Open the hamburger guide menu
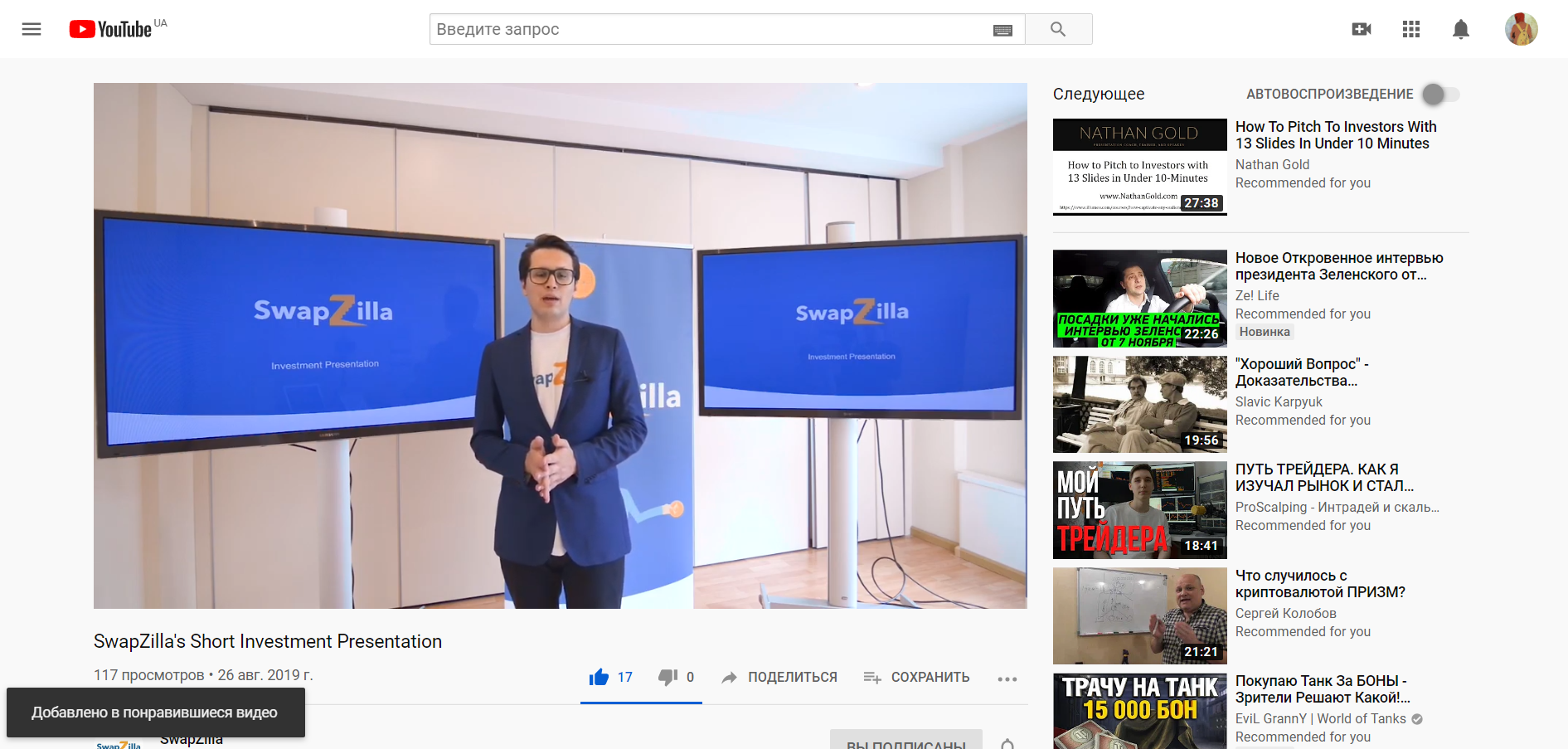Viewport: 1568px width, 749px height. (32, 29)
